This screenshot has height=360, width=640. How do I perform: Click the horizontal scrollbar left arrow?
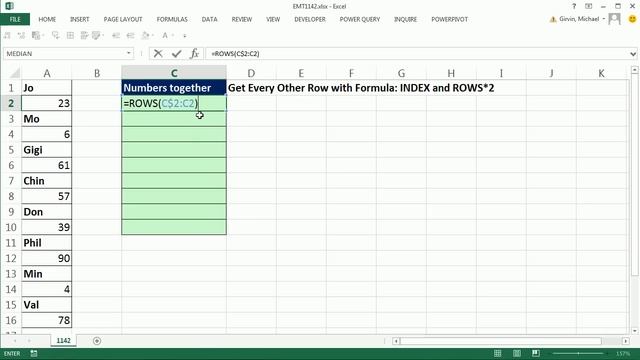pyautogui.click(x=396, y=341)
